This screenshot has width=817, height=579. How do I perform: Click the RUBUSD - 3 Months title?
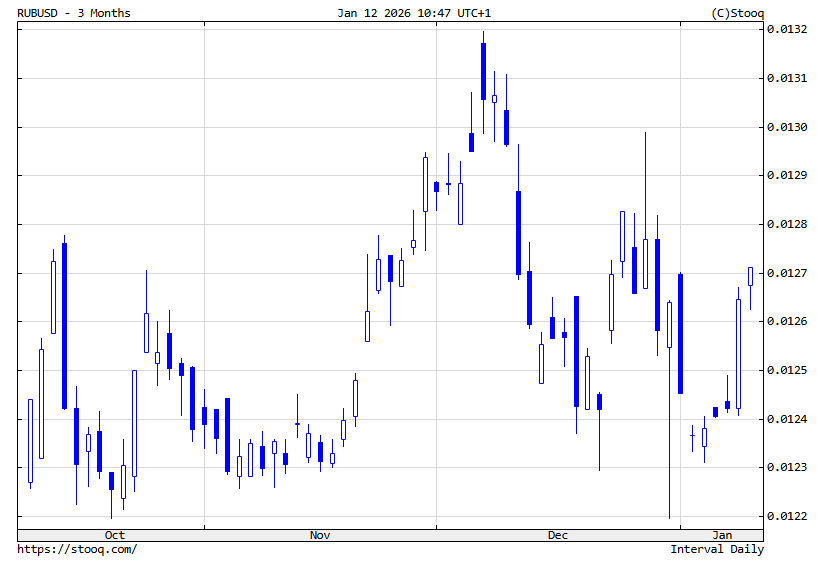tap(74, 13)
